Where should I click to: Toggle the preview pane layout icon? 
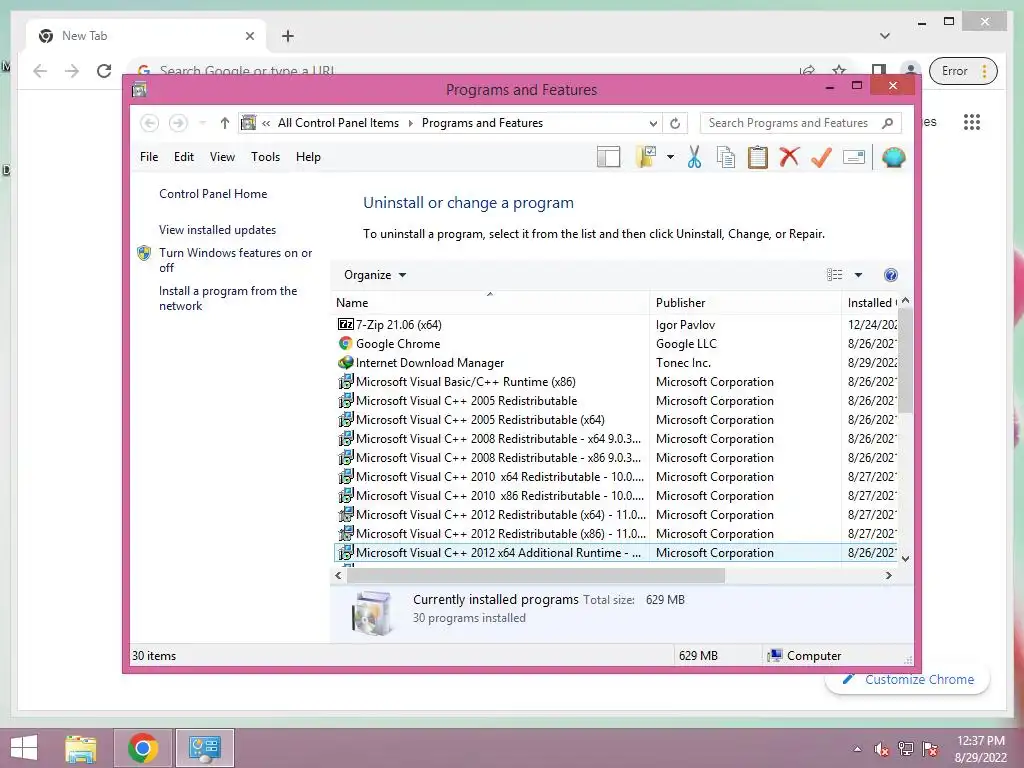click(x=608, y=157)
